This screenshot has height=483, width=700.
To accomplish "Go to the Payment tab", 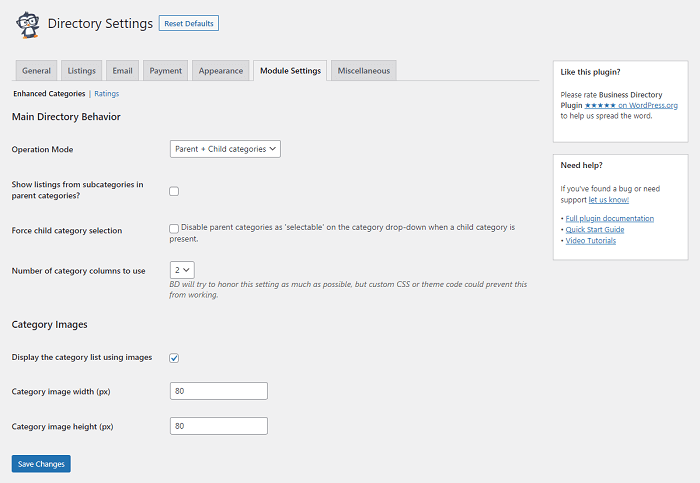I will 166,71.
